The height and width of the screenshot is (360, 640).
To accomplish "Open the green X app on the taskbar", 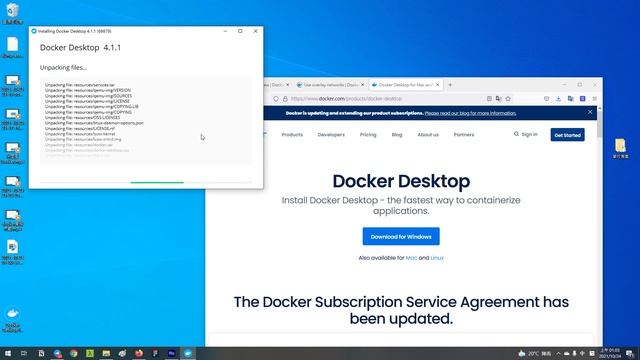I will [x=90, y=353].
